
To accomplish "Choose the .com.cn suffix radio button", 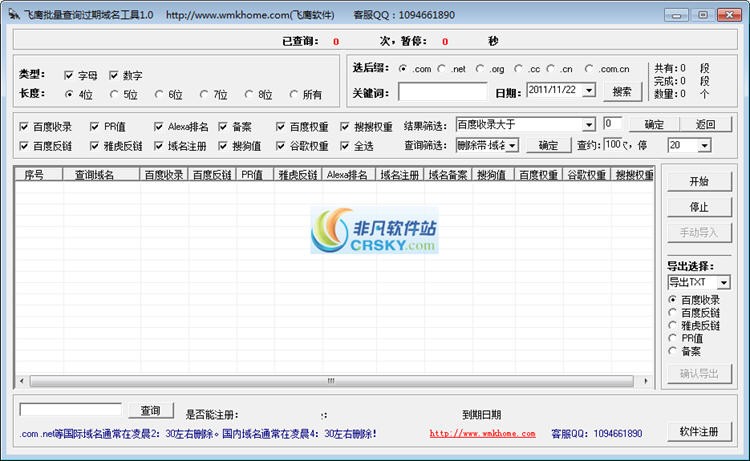I will coord(589,69).
